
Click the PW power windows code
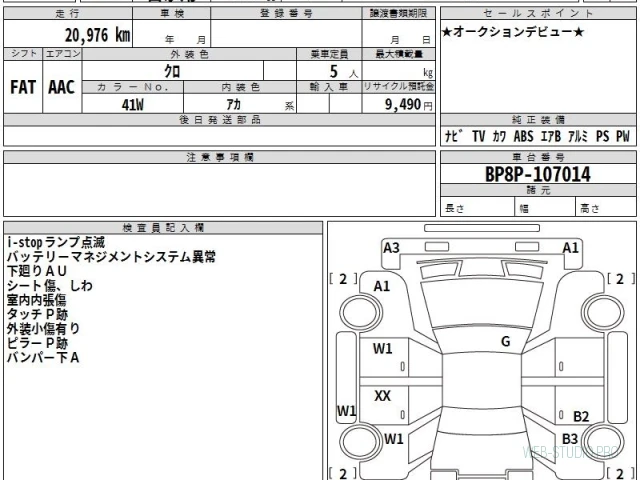[623, 136]
